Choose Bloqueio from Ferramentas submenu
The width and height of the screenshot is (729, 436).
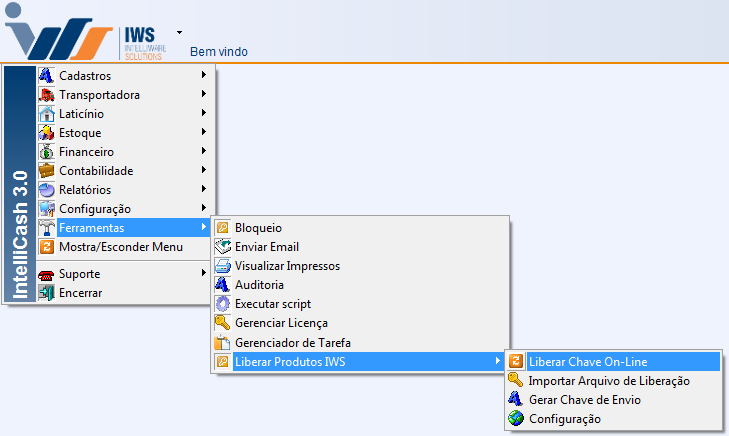361,228
